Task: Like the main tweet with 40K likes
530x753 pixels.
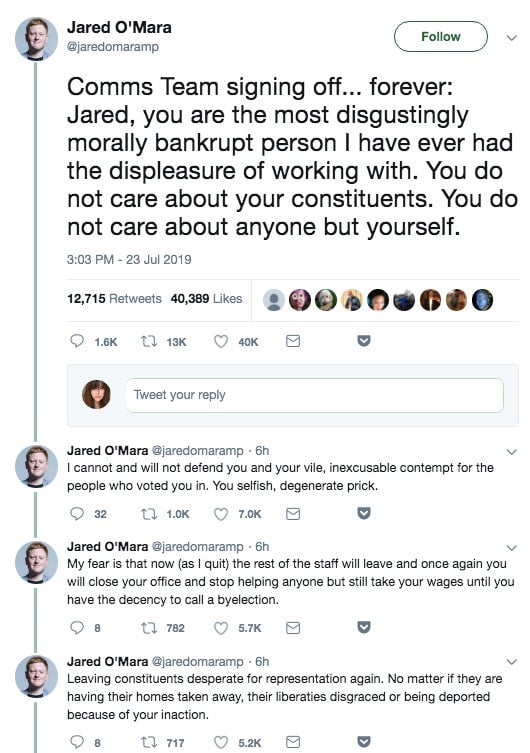Action: click(220, 341)
